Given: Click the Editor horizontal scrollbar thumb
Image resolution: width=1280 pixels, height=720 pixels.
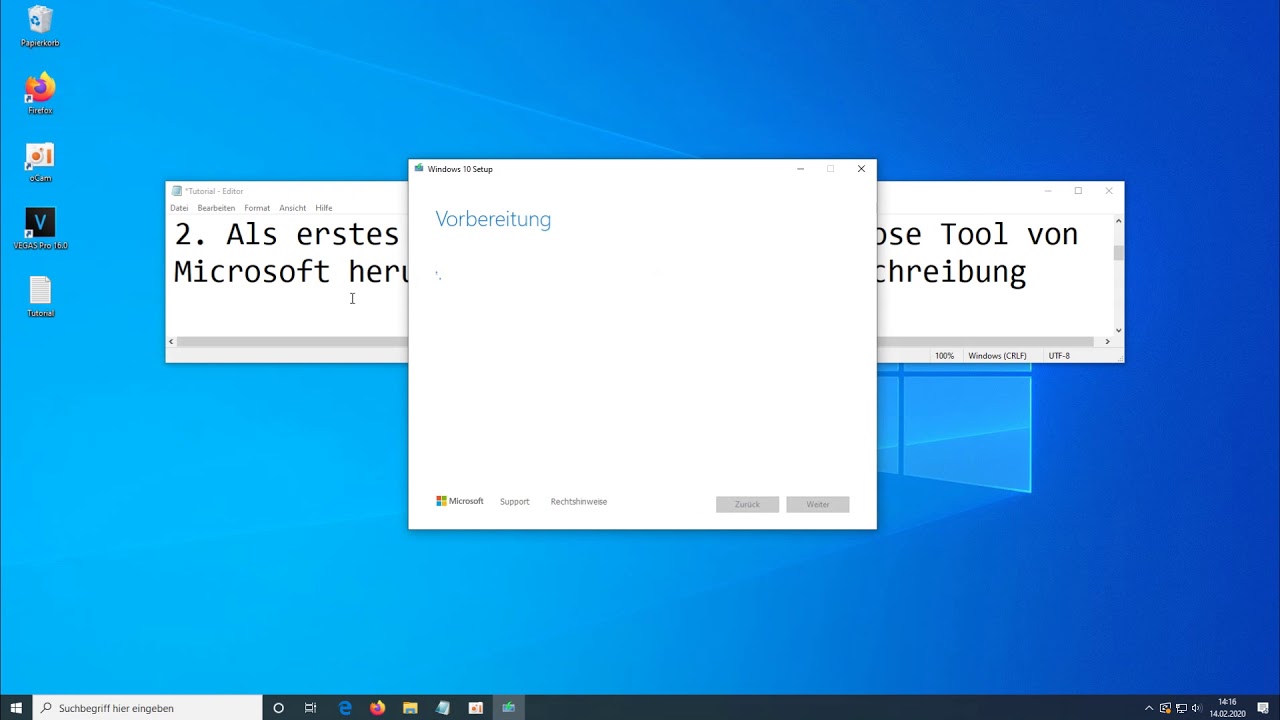Looking at the screenshot, I should coord(292,342).
